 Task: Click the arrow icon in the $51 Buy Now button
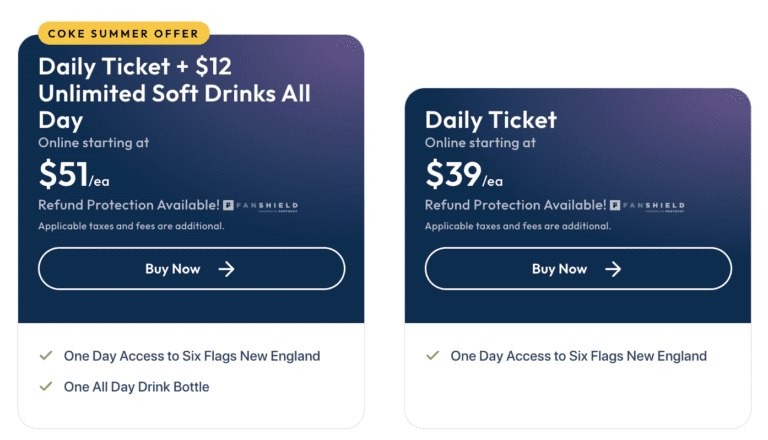[226, 269]
